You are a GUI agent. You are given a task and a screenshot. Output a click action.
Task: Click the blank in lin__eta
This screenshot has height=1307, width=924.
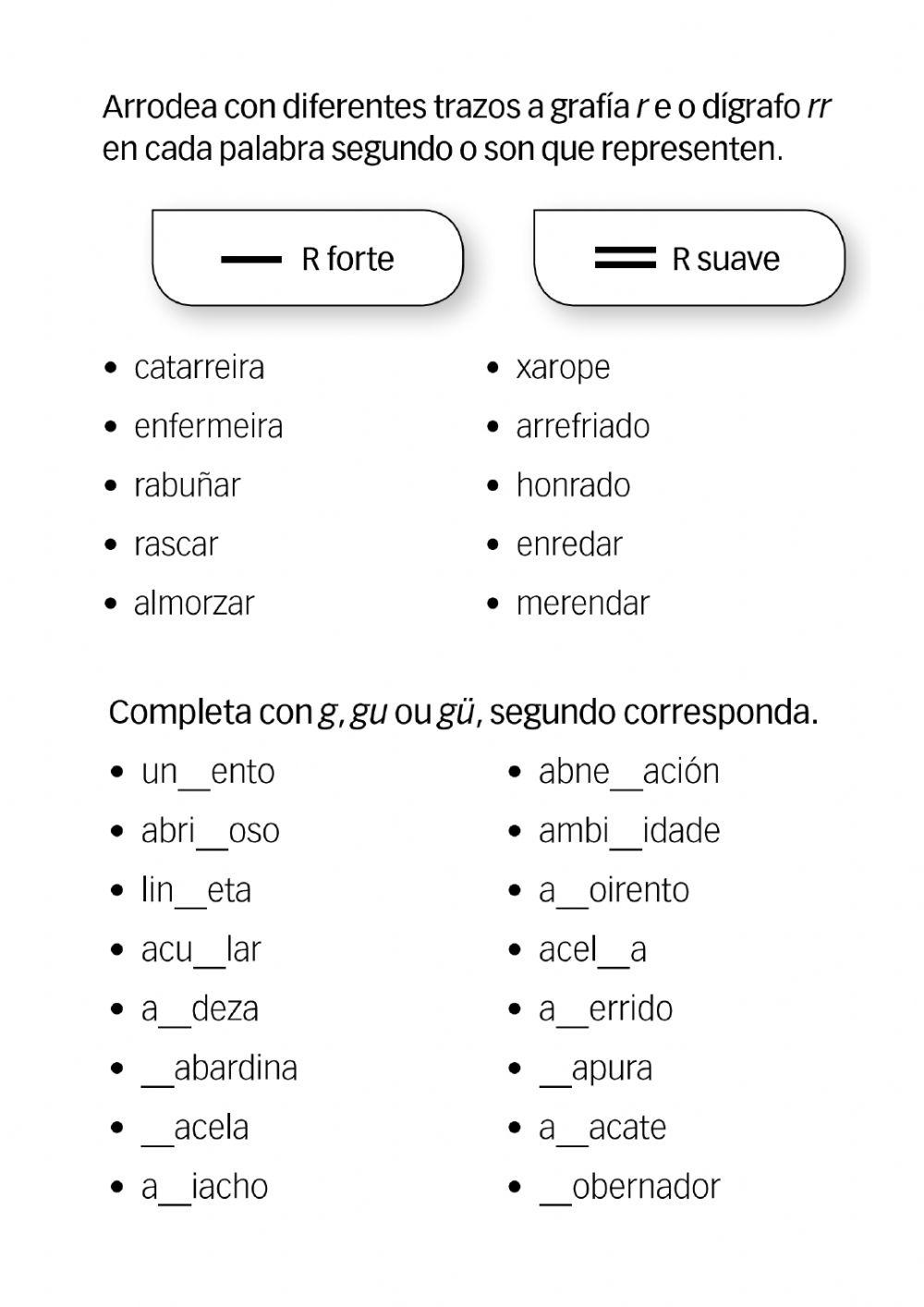[190, 893]
